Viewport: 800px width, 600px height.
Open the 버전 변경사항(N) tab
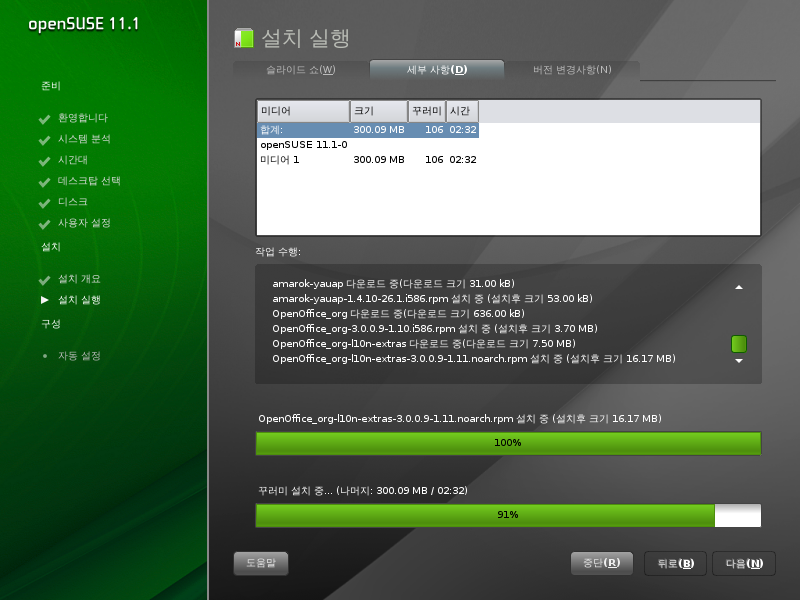click(x=572, y=70)
